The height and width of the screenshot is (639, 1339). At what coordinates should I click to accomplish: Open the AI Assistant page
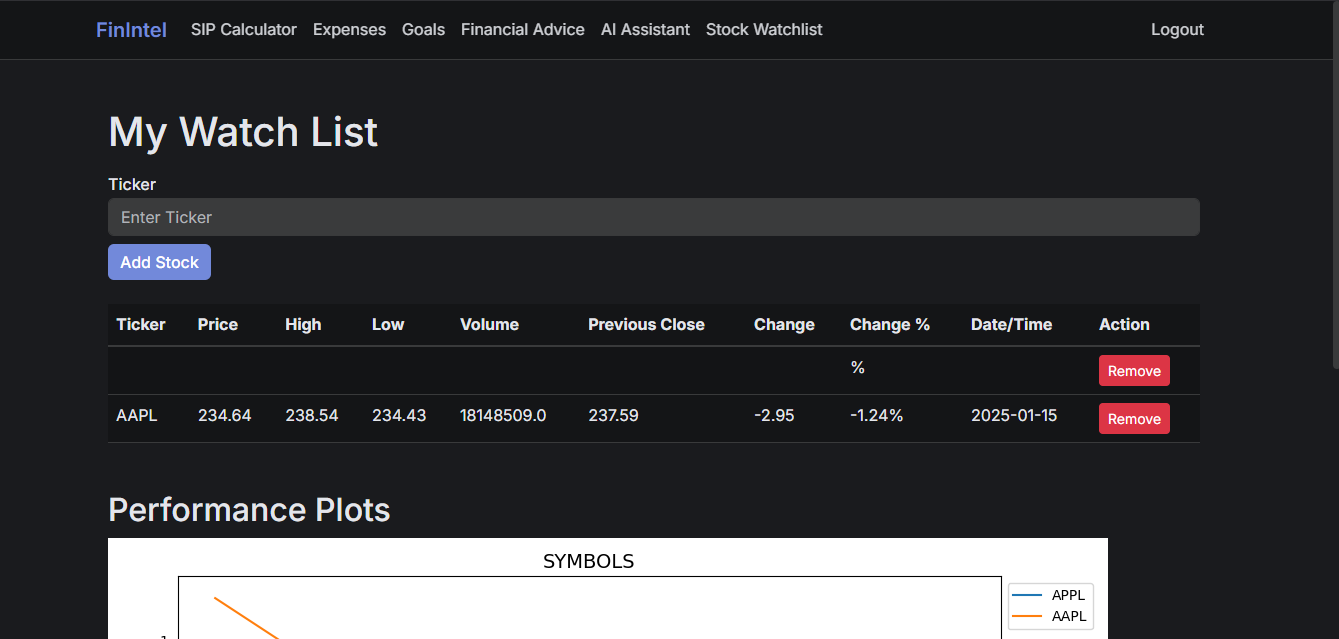coord(645,30)
